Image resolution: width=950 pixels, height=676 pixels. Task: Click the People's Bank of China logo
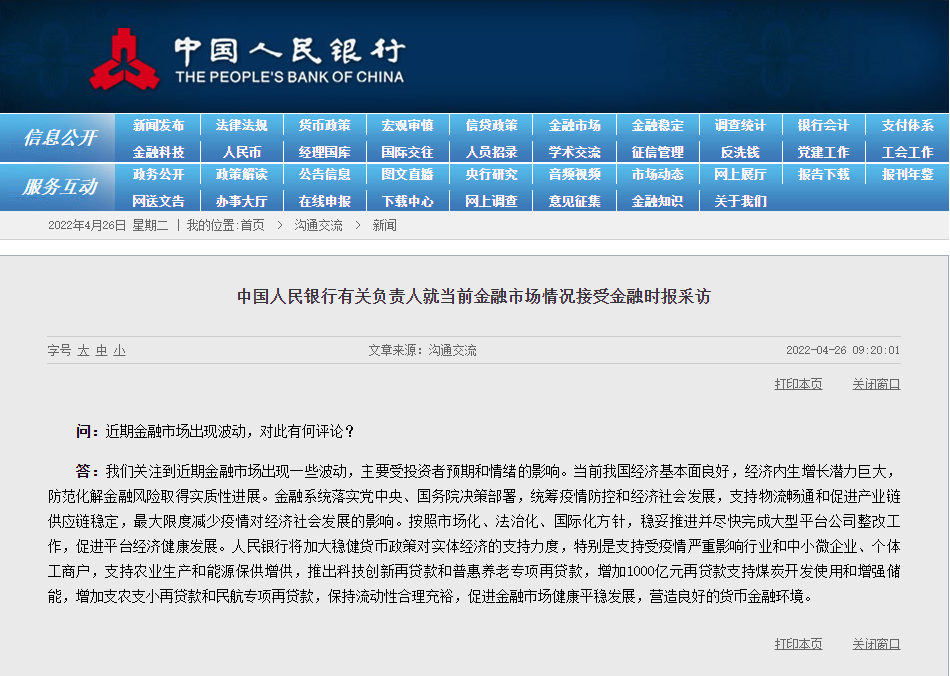pyautogui.click(x=247, y=59)
